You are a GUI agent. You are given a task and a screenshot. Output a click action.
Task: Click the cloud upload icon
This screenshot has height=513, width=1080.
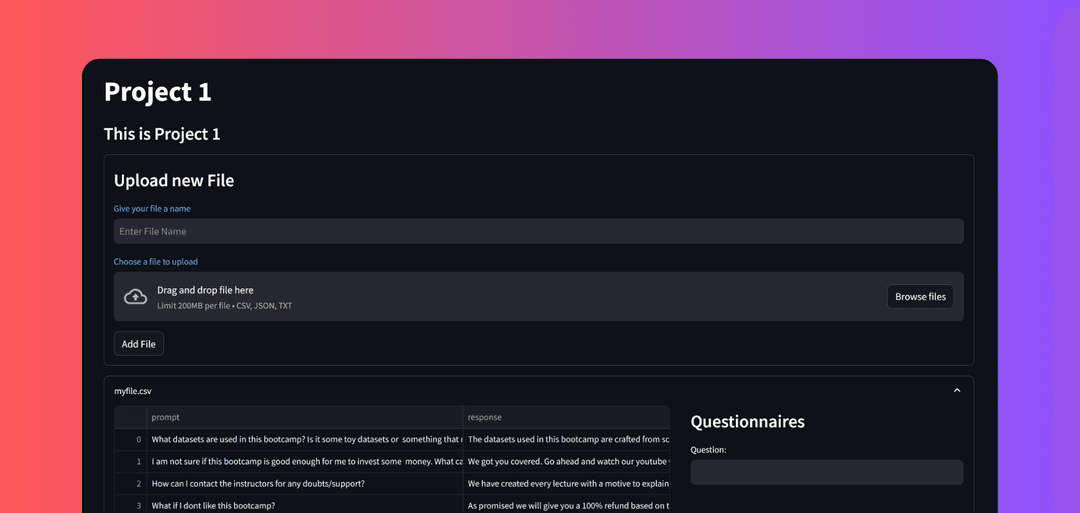coord(135,297)
